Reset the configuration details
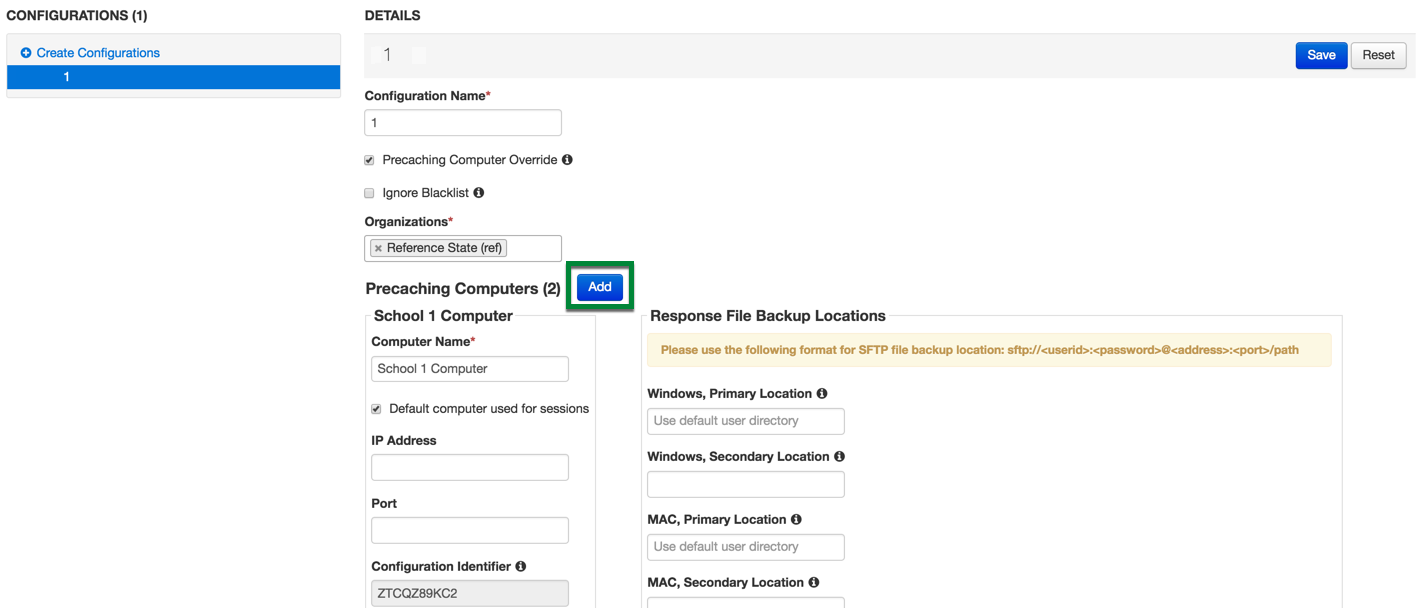The image size is (1417, 608). 1378,55
